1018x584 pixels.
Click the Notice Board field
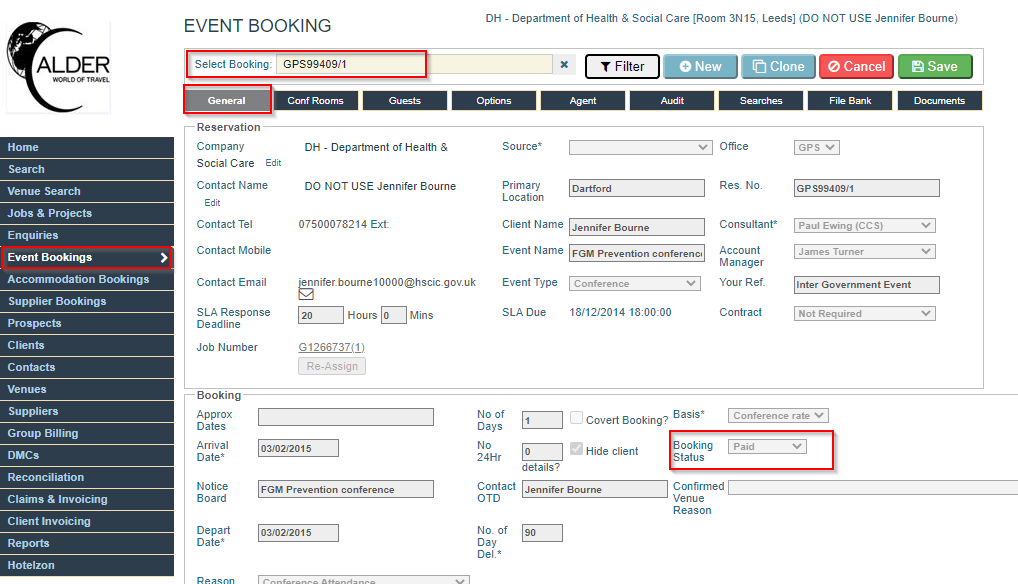[345, 489]
